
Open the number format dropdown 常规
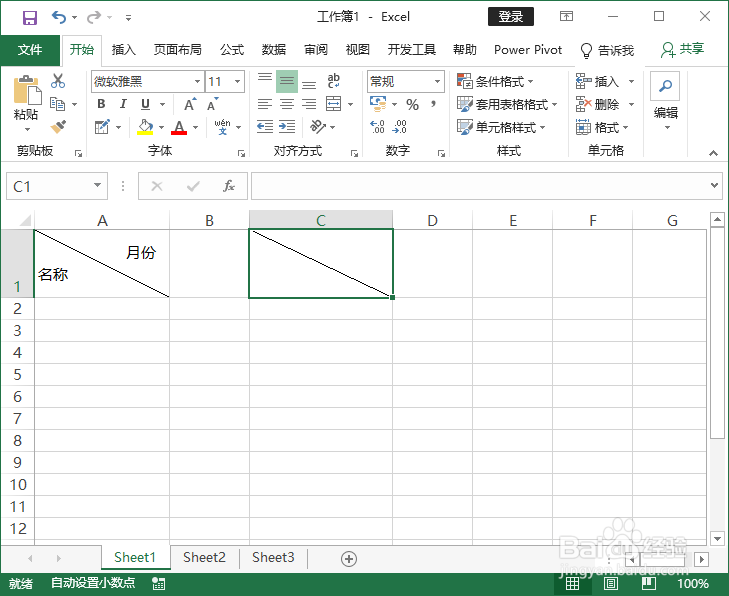437,82
